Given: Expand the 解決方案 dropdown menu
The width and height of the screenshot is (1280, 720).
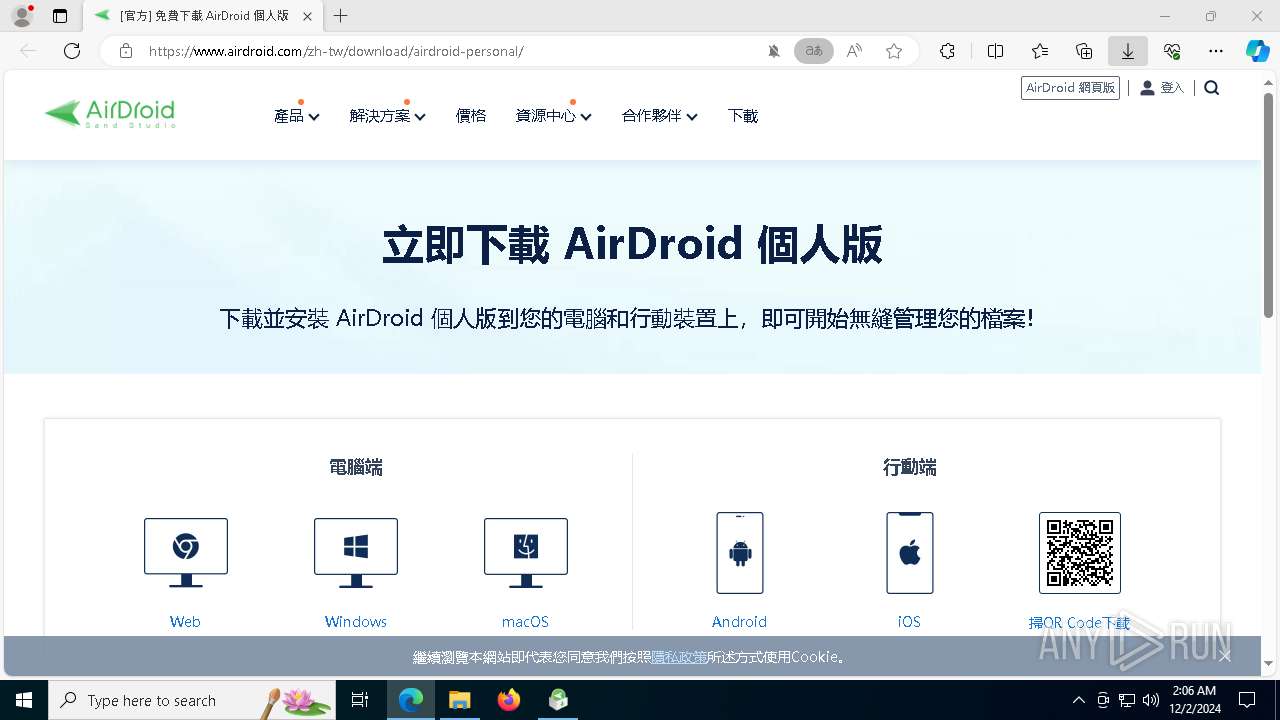Looking at the screenshot, I should (388, 116).
